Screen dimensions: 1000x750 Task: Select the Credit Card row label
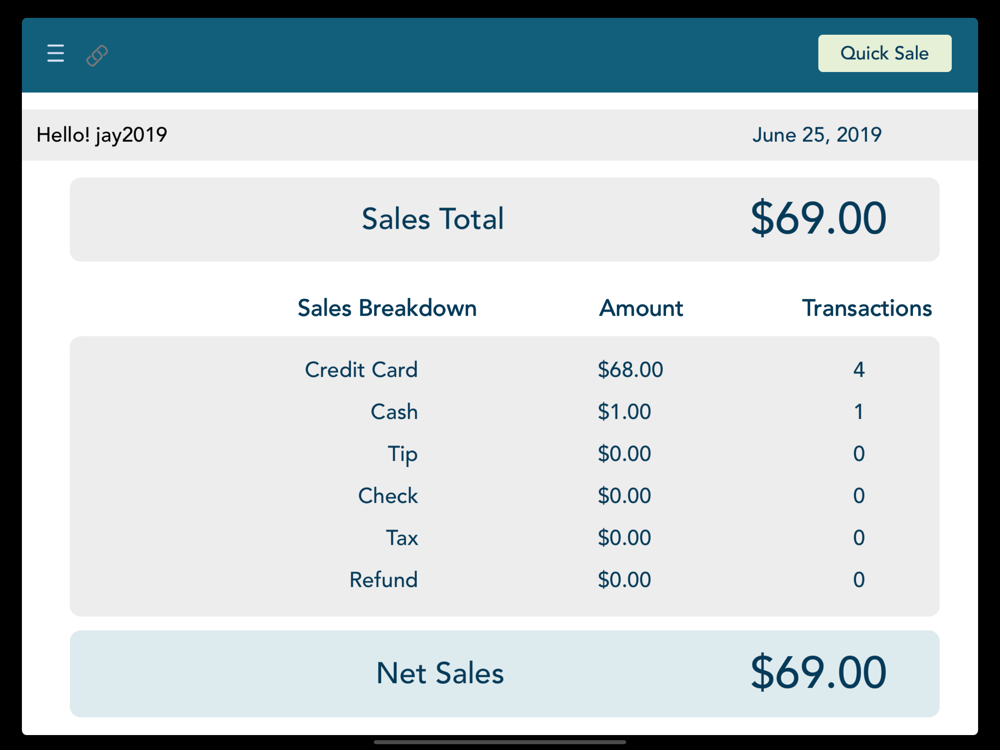pyautogui.click(x=361, y=370)
